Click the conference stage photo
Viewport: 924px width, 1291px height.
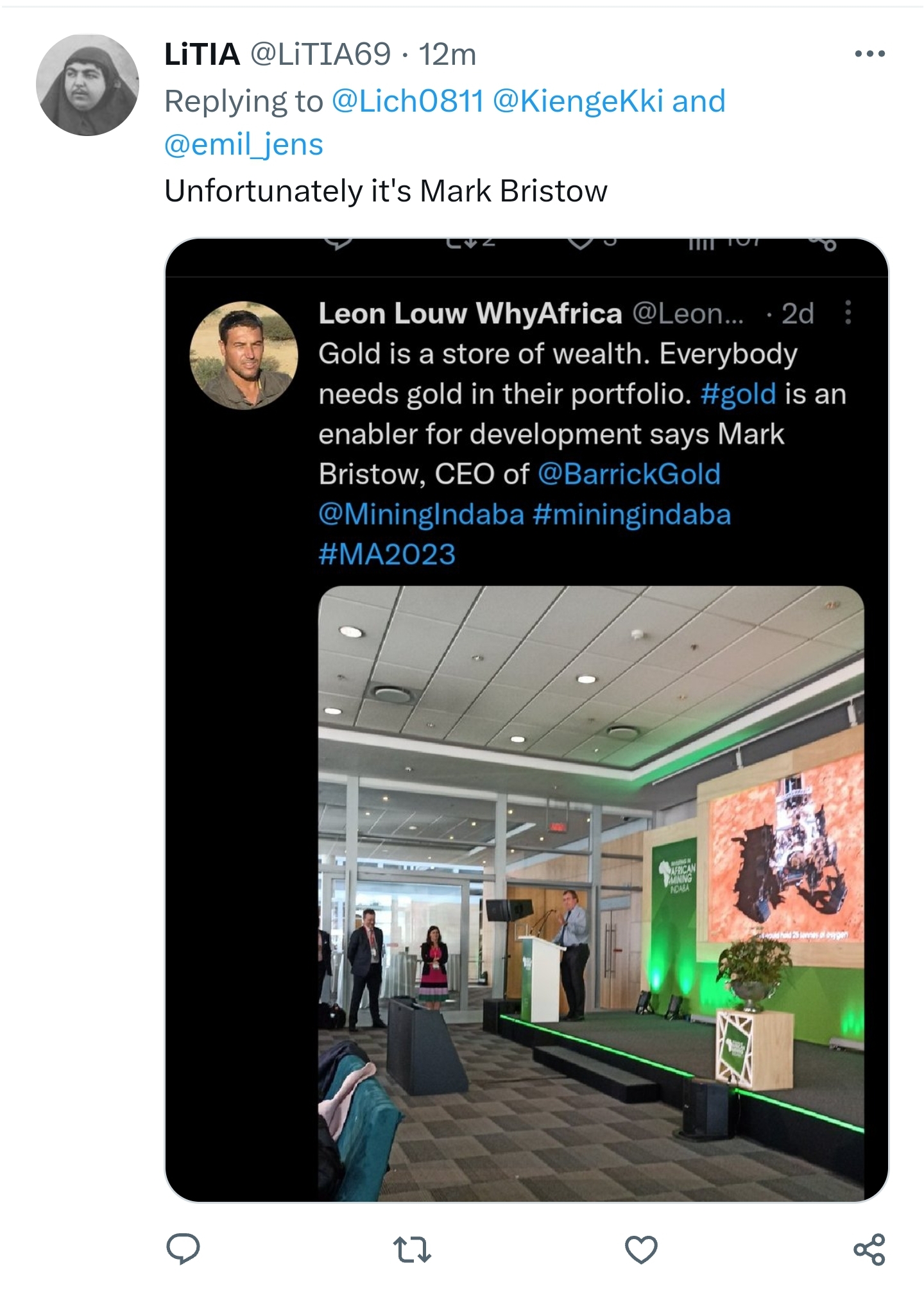pyautogui.click(x=590, y=892)
